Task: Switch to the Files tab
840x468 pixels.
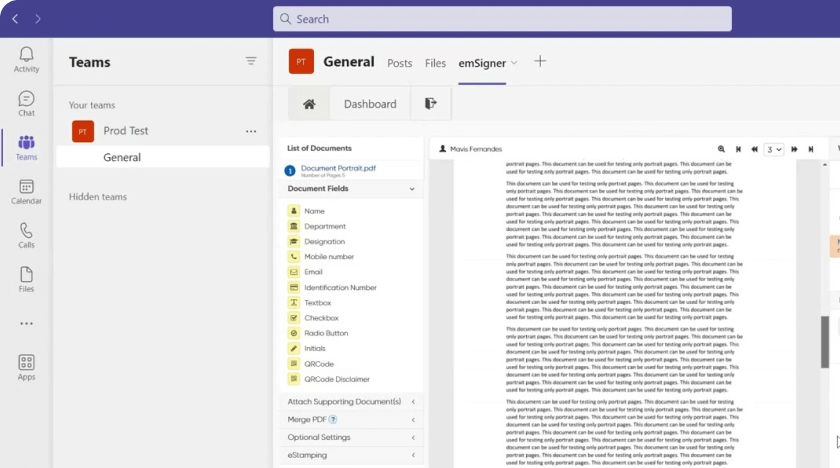Action: (435, 63)
